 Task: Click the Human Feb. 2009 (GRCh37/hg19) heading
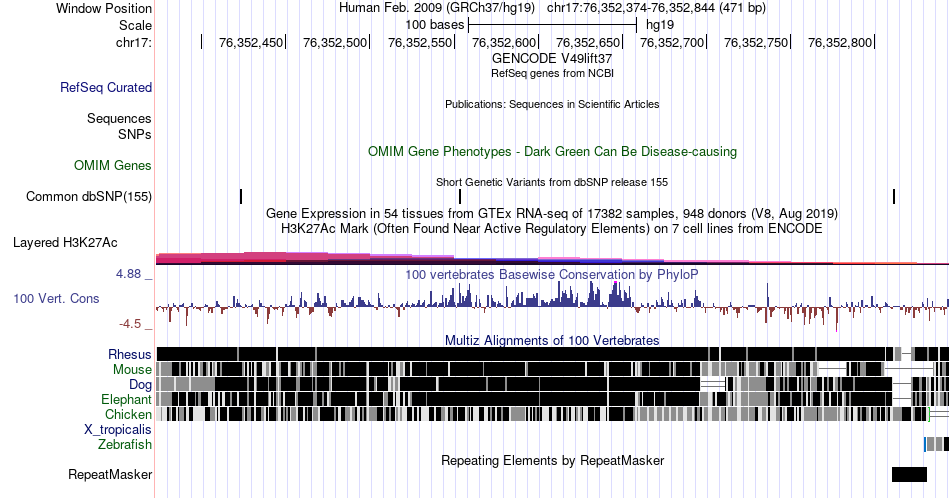coord(437,8)
